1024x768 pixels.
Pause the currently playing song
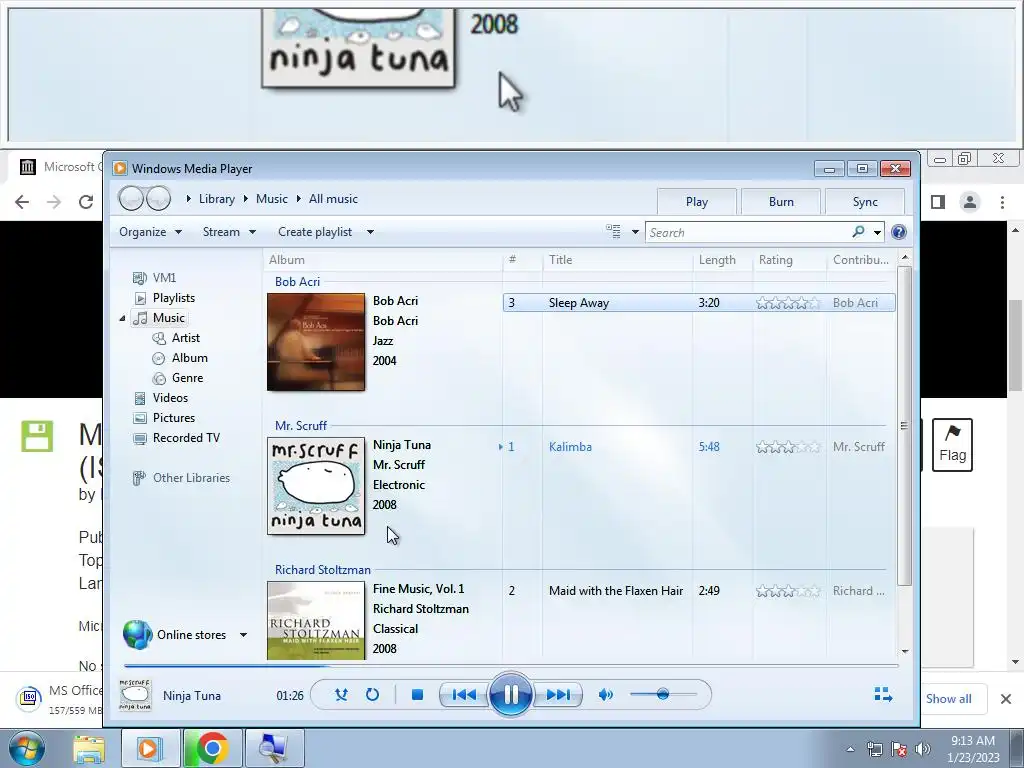tap(510, 694)
